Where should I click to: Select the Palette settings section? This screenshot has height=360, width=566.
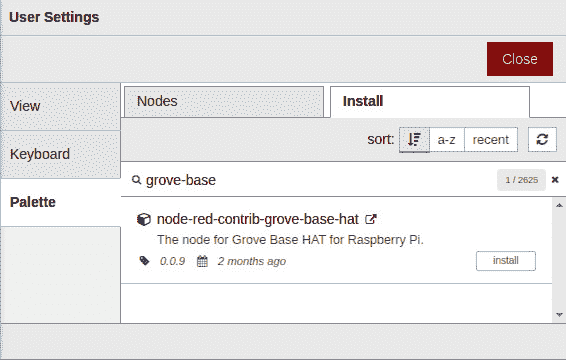[x=61, y=202]
